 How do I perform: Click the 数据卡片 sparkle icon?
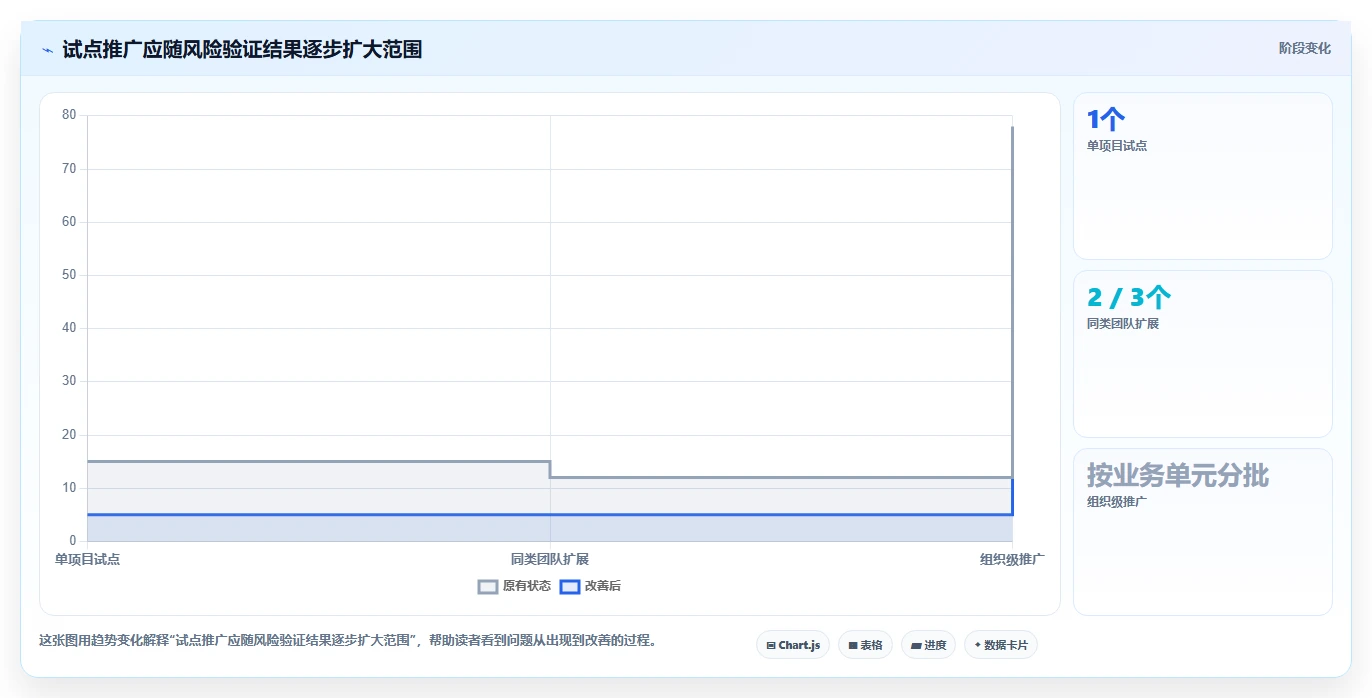point(977,645)
